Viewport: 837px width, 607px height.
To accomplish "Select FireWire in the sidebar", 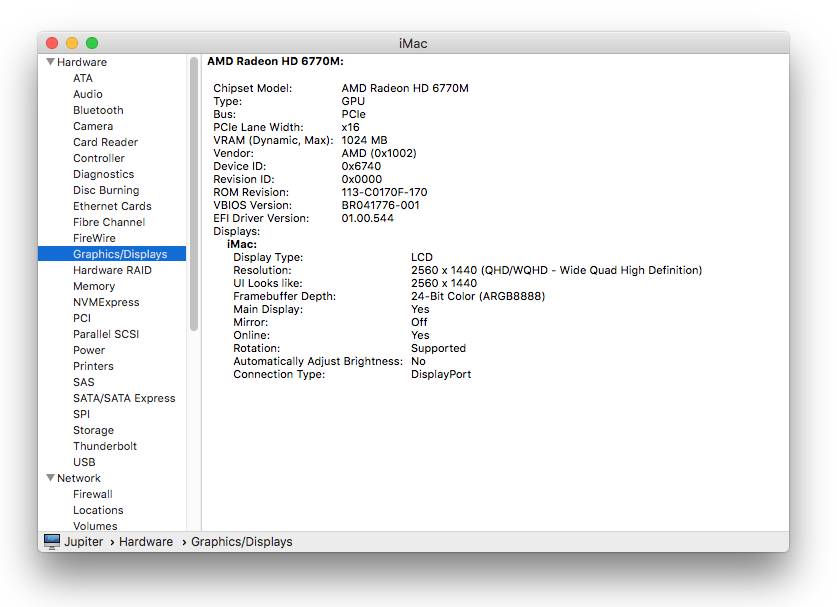I will (x=94, y=238).
